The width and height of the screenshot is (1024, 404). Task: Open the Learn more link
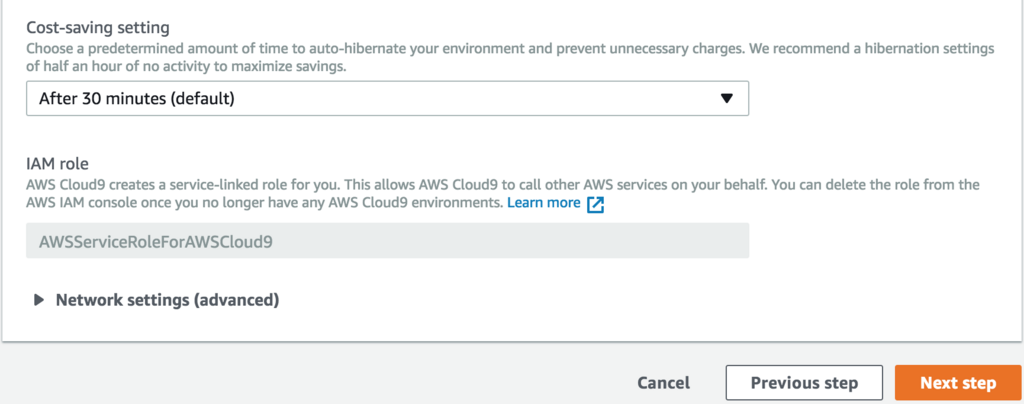[543, 203]
